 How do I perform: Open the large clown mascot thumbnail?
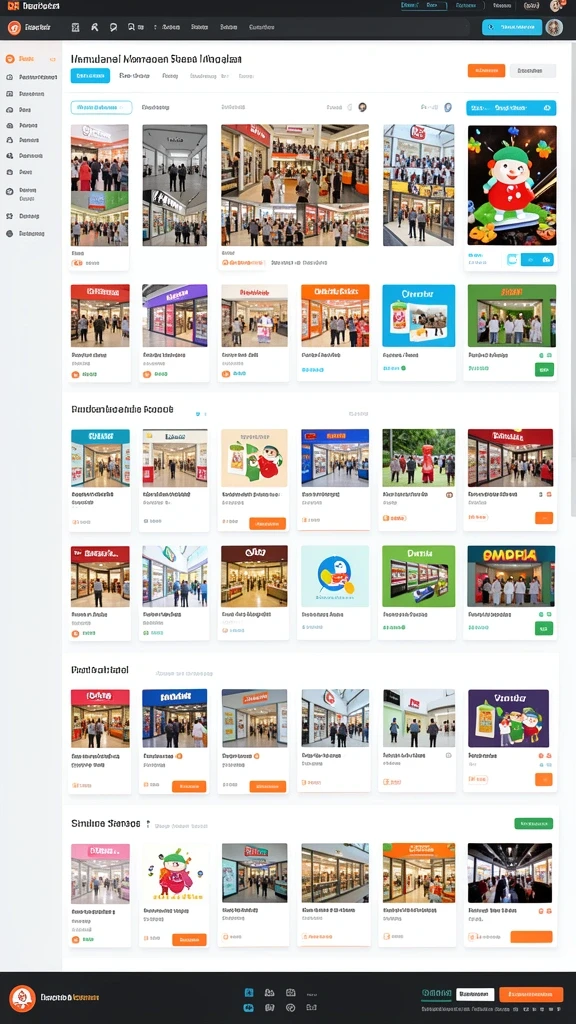pyautogui.click(x=512, y=185)
